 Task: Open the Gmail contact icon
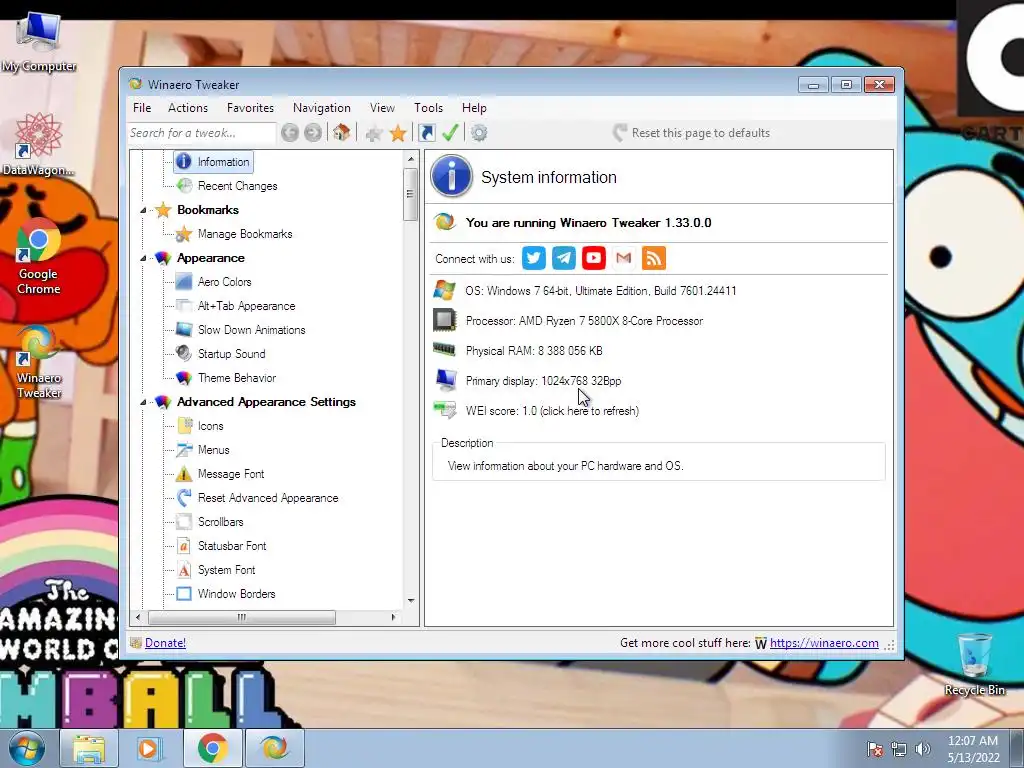(624, 258)
